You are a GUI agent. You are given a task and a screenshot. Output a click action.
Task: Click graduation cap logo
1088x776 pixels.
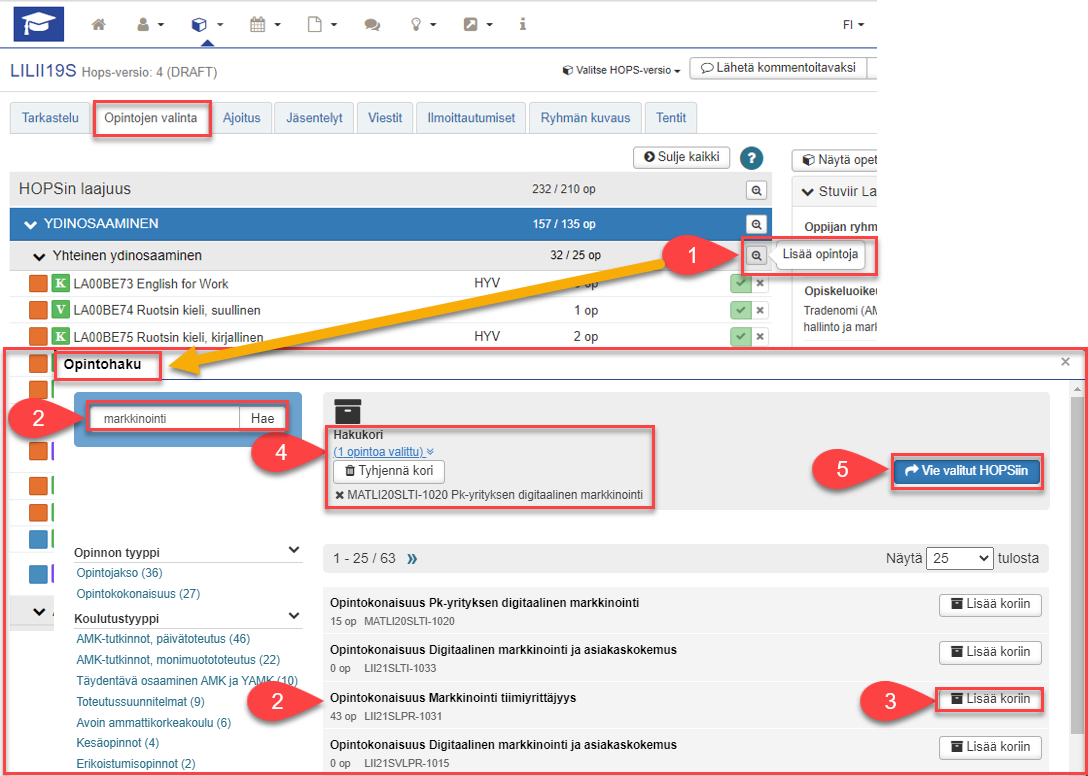pyautogui.click(x=38, y=24)
